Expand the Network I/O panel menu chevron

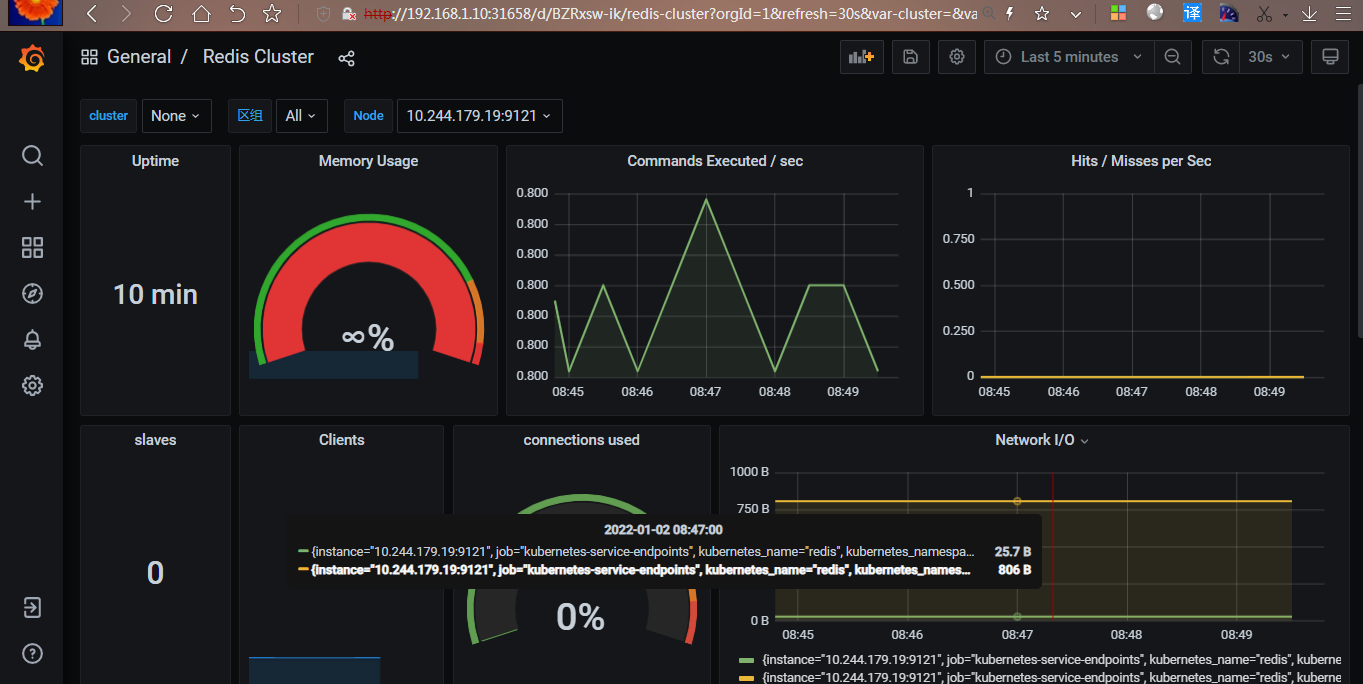tap(1085, 441)
